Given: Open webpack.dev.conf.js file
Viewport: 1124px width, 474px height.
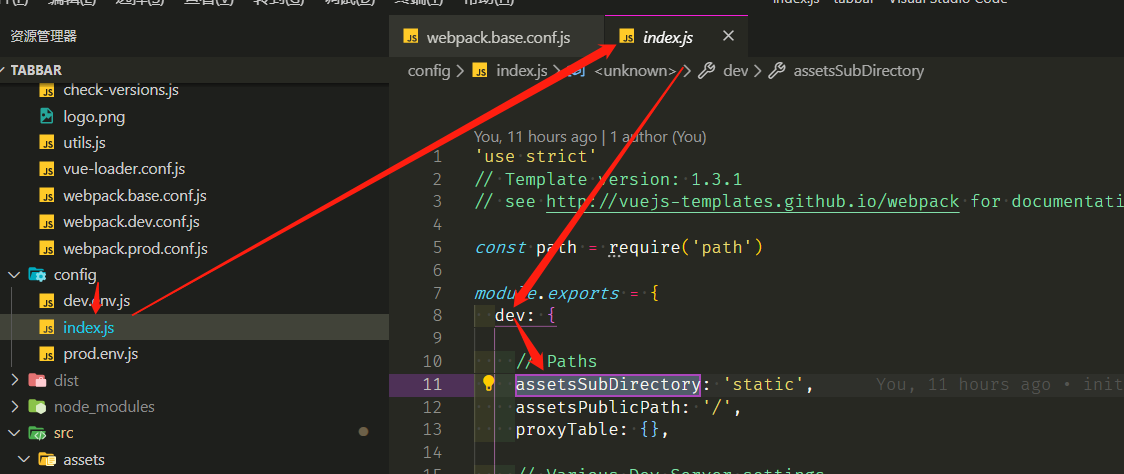Looking at the screenshot, I should point(131,222).
